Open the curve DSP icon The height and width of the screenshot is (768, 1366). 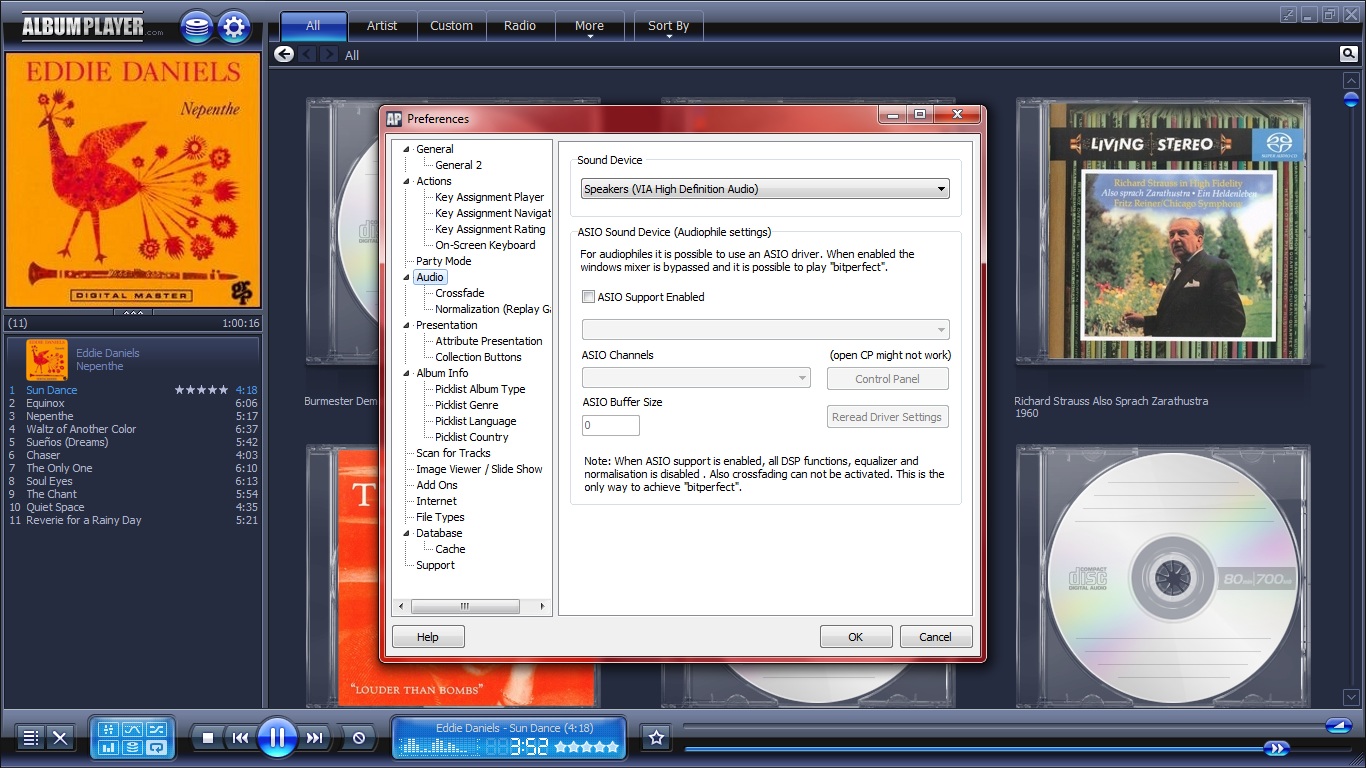(x=132, y=729)
